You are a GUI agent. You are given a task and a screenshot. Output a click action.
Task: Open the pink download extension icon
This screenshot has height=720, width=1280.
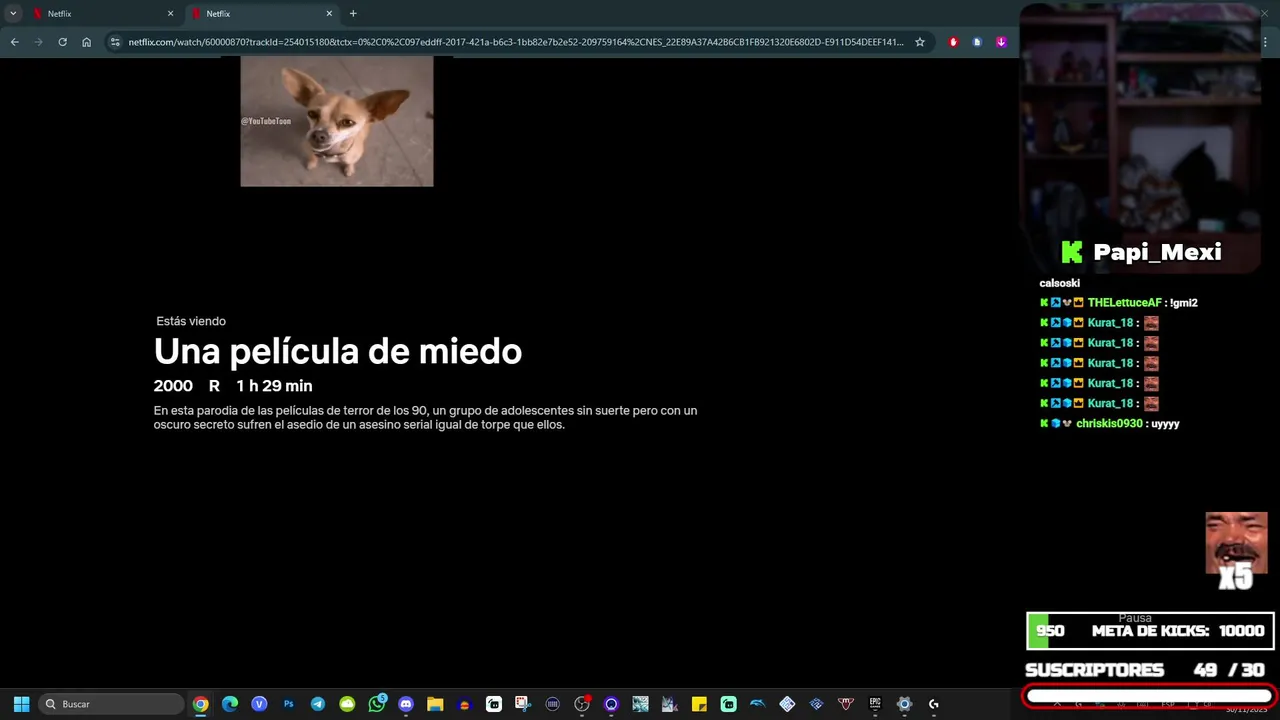pyautogui.click(x=1001, y=42)
